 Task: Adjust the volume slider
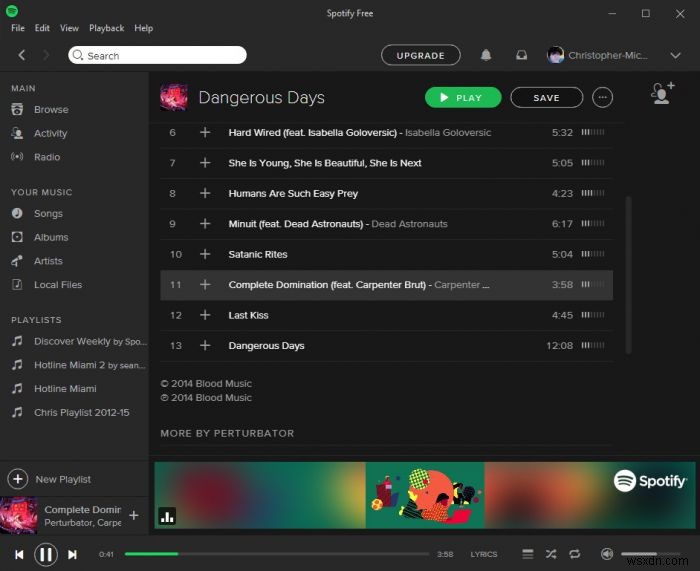coord(650,554)
